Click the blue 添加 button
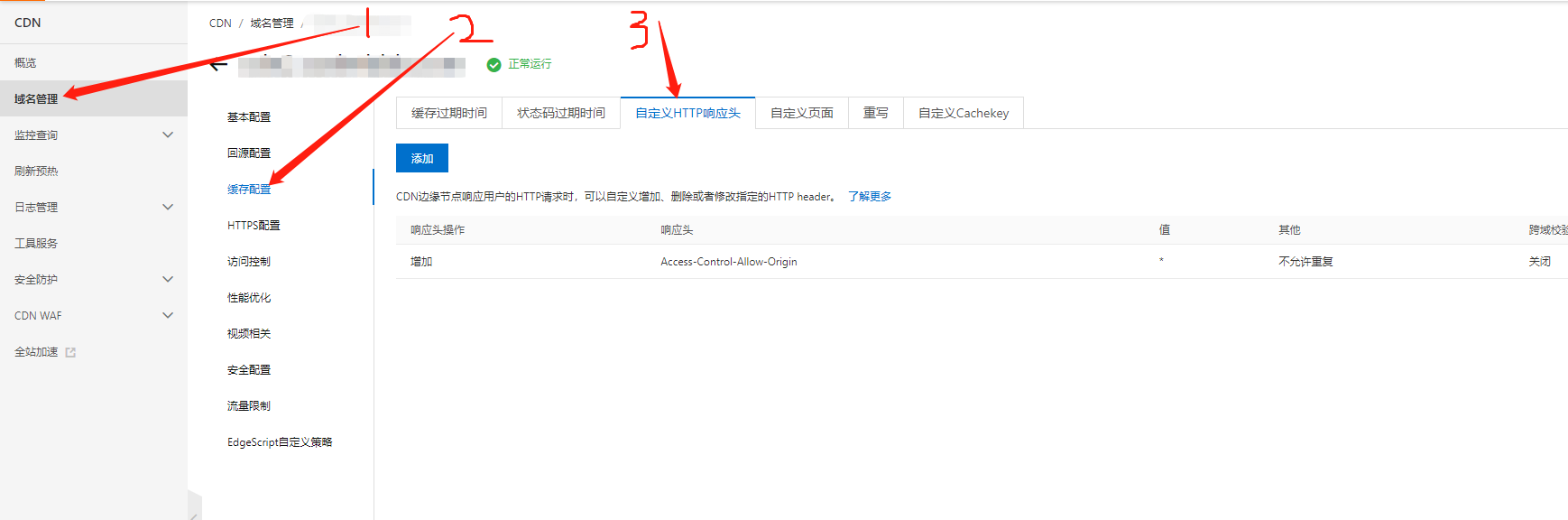This screenshot has width=1568, height=520. [422, 158]
